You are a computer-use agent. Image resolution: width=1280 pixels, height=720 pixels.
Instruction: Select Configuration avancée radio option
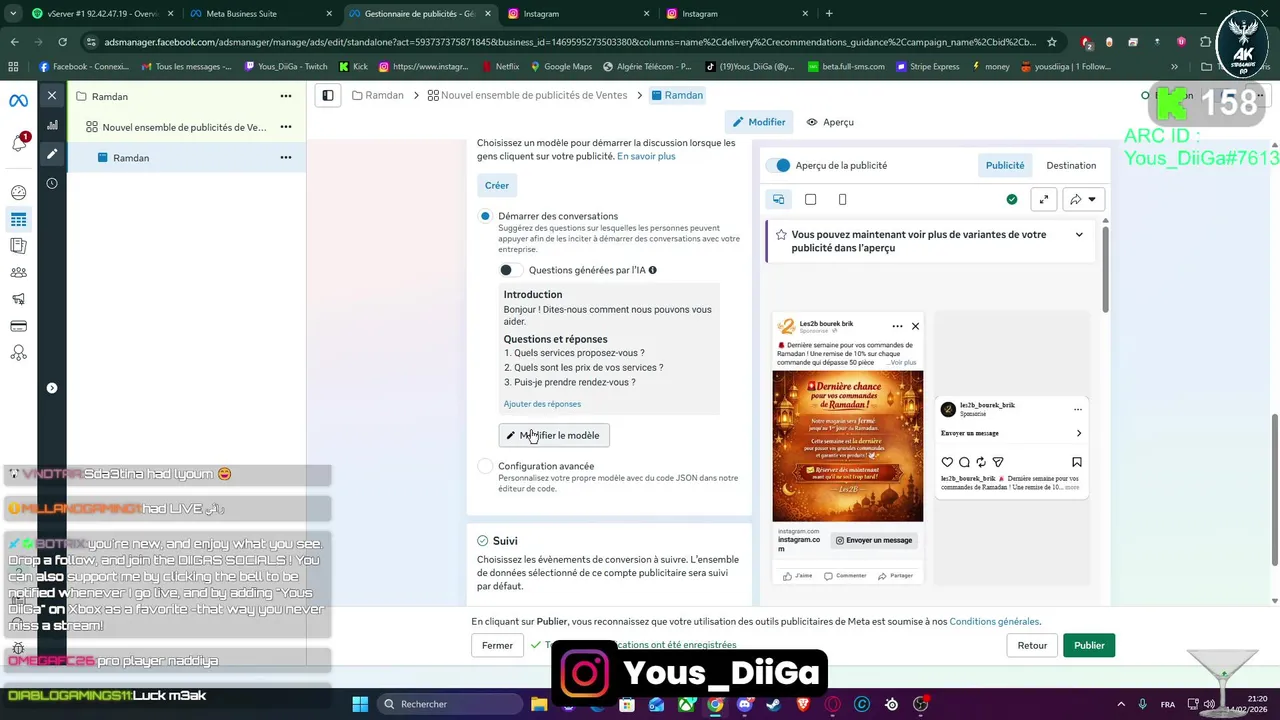point(485,466)
